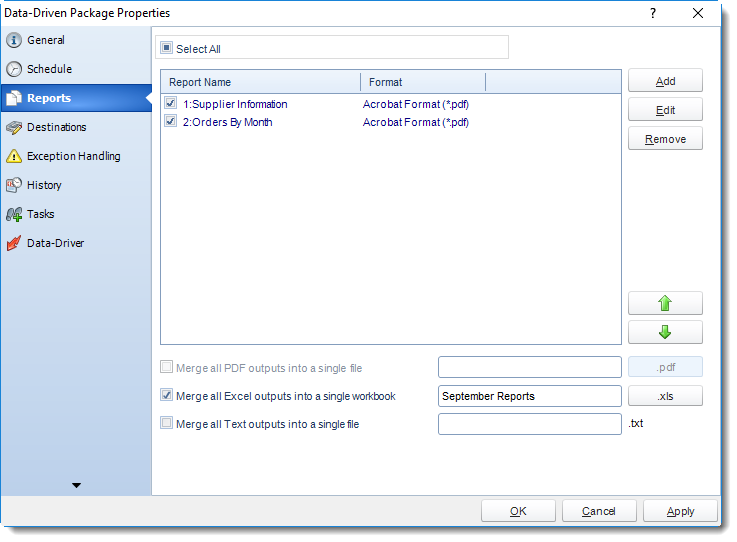Click the Cancel button
This screenshot has height=542, width=737.
tap(599, 511)
